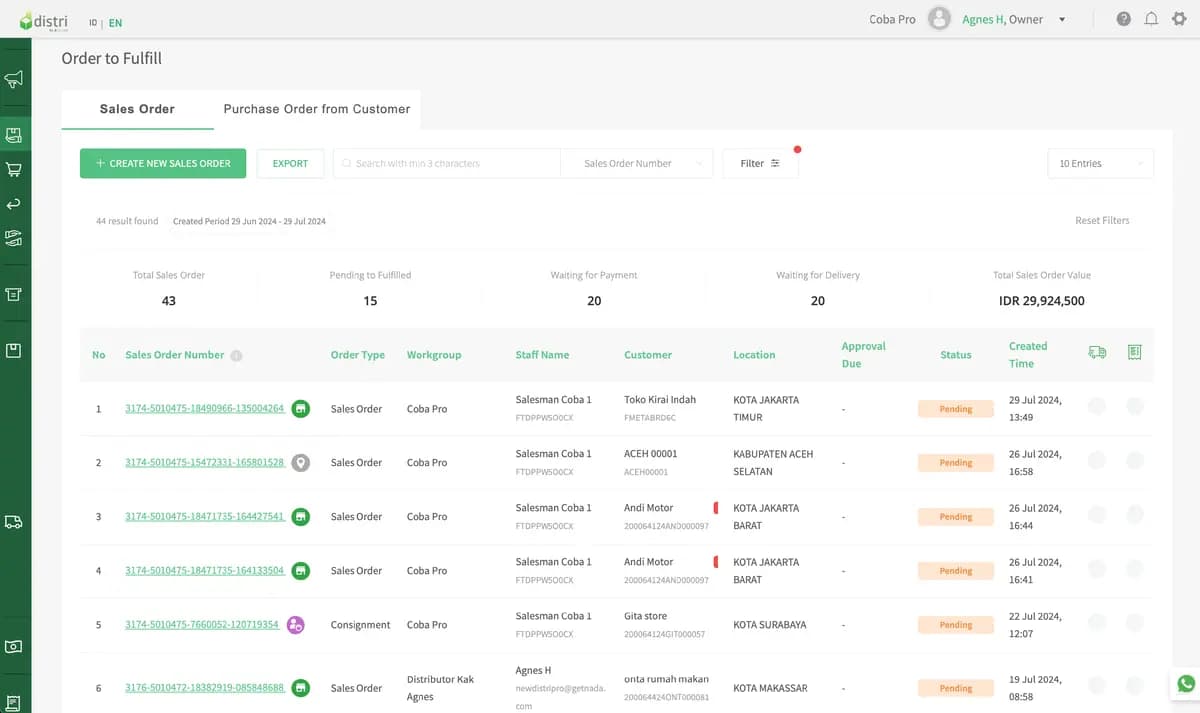Click the consignment icon on order 120719354 row
The height and width of the screenshot is (713, 1200).
295,625
